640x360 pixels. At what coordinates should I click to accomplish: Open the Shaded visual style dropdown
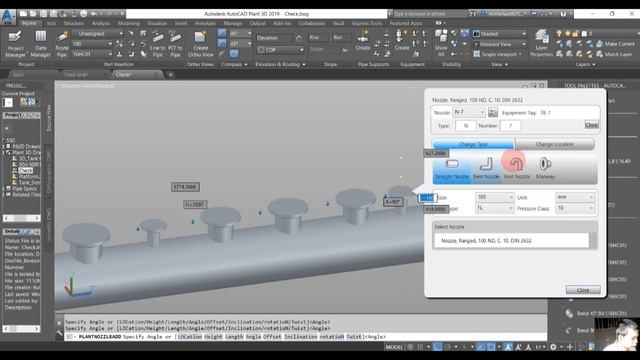[x=500, y=33]
